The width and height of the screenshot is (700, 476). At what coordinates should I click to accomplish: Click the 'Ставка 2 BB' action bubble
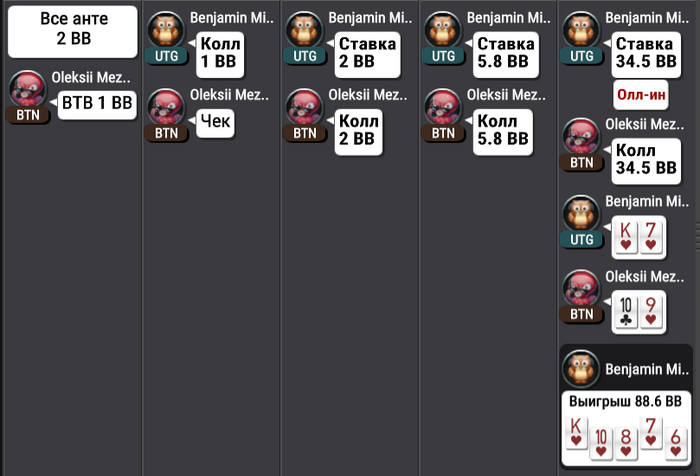[x=367, y=54]
